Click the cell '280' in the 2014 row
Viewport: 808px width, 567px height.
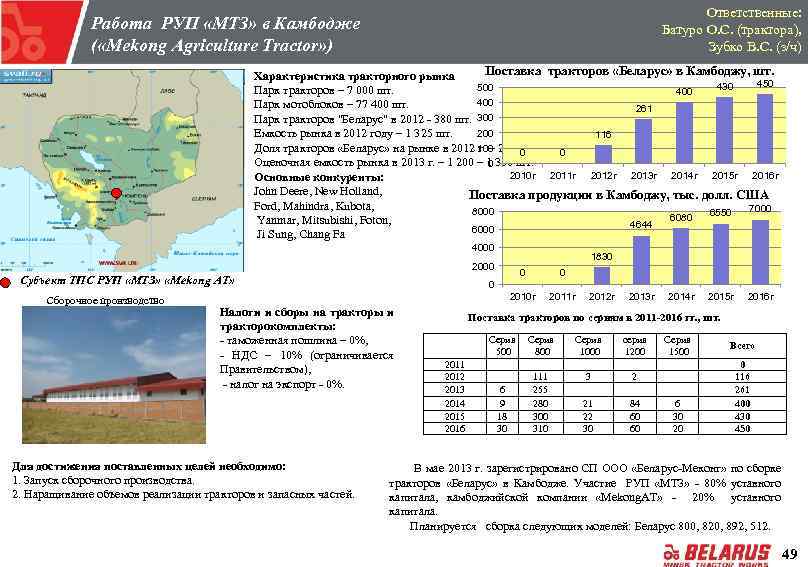pos(541,404)
